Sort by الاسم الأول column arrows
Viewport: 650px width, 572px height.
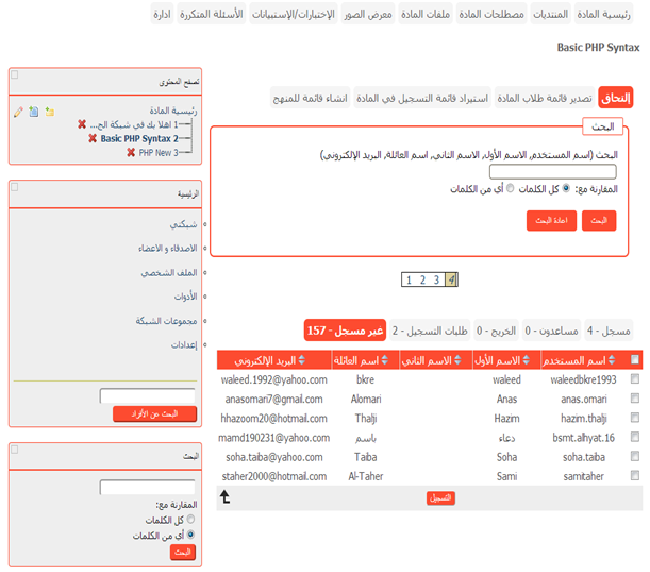(x=526, y=360)
